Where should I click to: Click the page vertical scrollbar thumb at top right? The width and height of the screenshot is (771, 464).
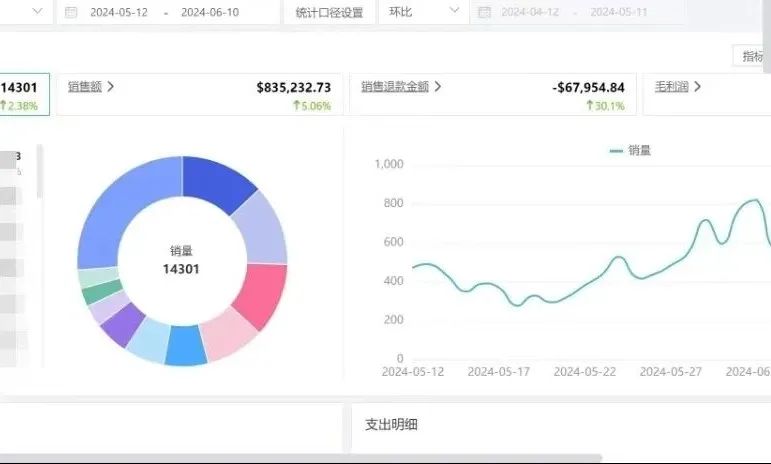(768, 37)
